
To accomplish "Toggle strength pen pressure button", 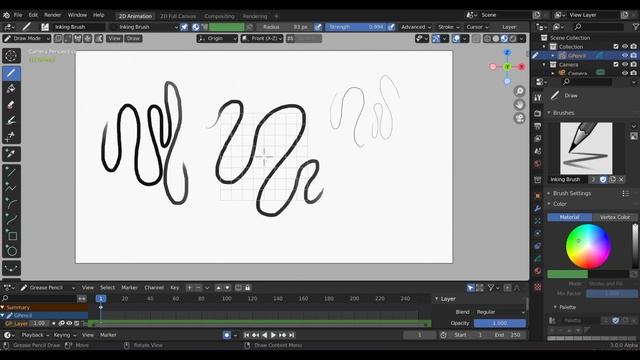I will pos(391,27).
